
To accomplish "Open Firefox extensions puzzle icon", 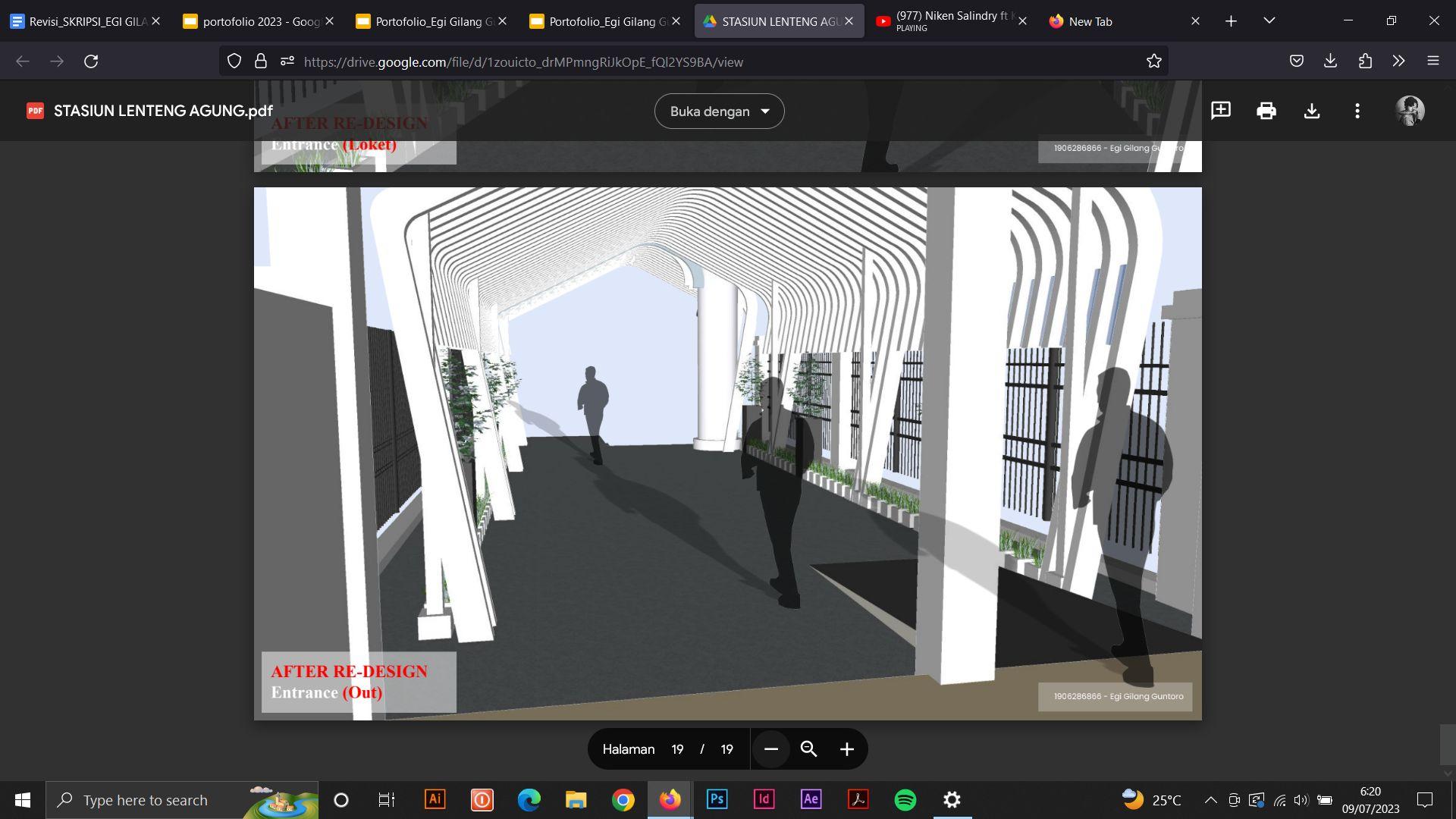I will 1365,61.
